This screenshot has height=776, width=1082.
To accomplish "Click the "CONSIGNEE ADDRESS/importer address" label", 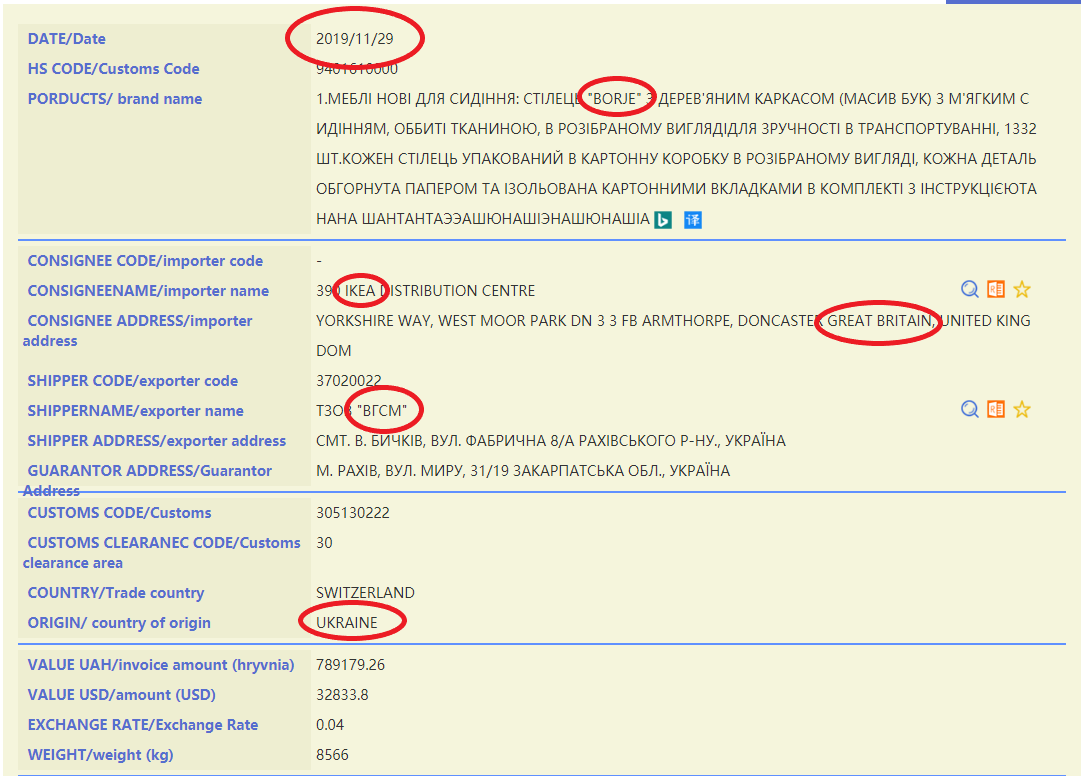I will coord(137,330).
